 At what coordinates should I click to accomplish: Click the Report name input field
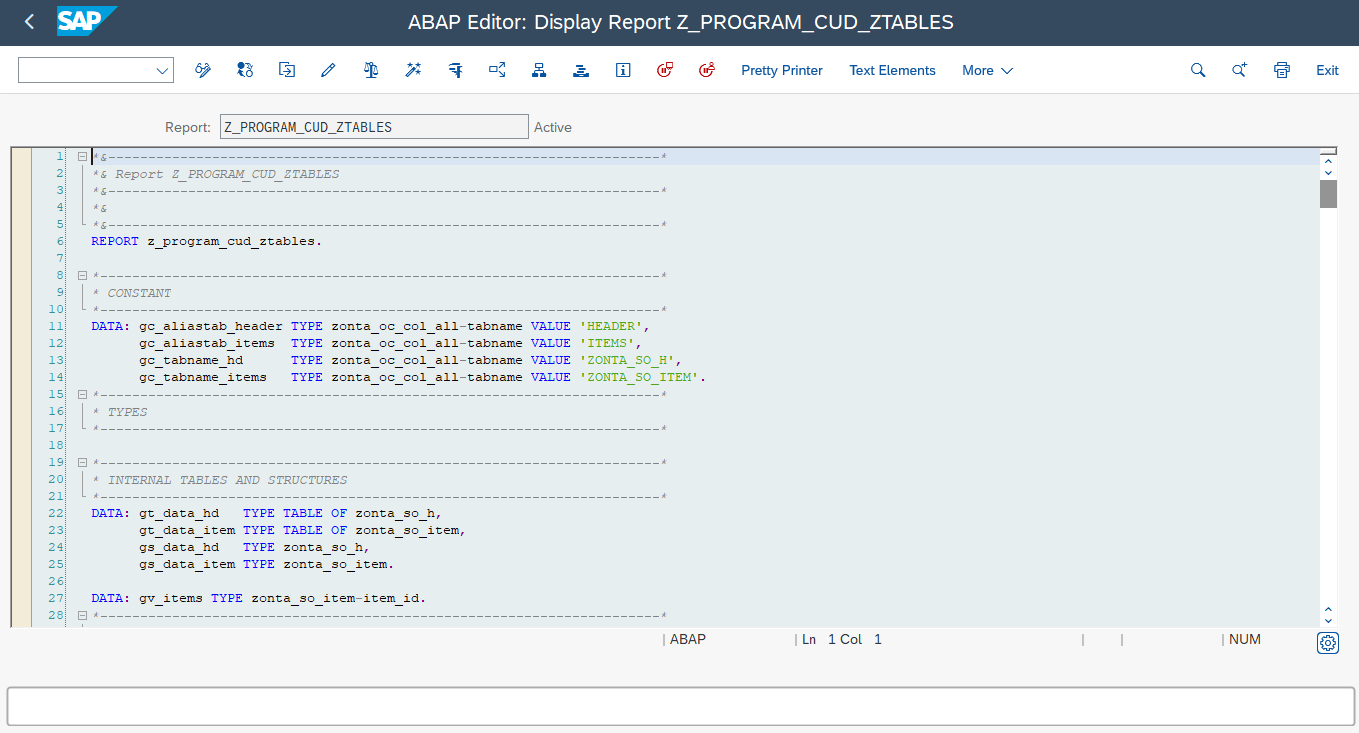pos(374,127)
